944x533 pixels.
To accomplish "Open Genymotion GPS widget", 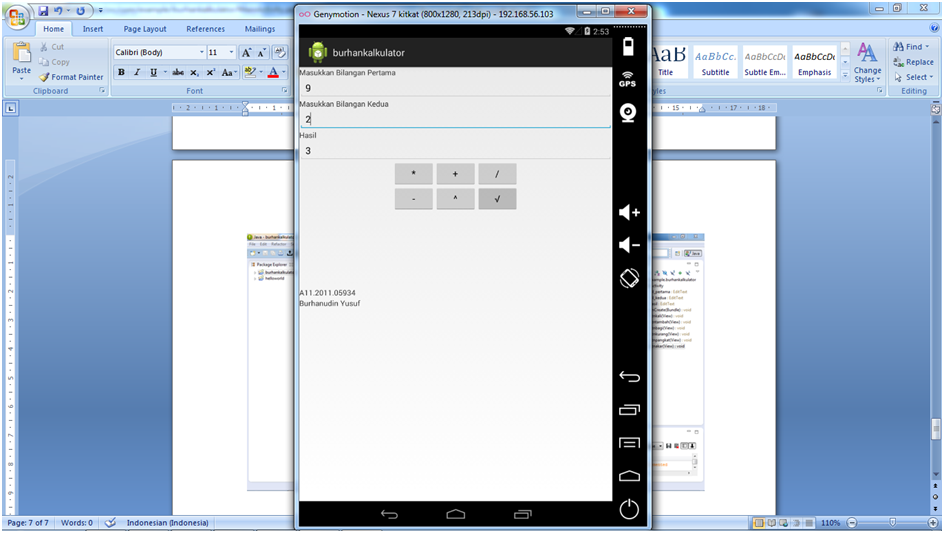I will [627, 79].
